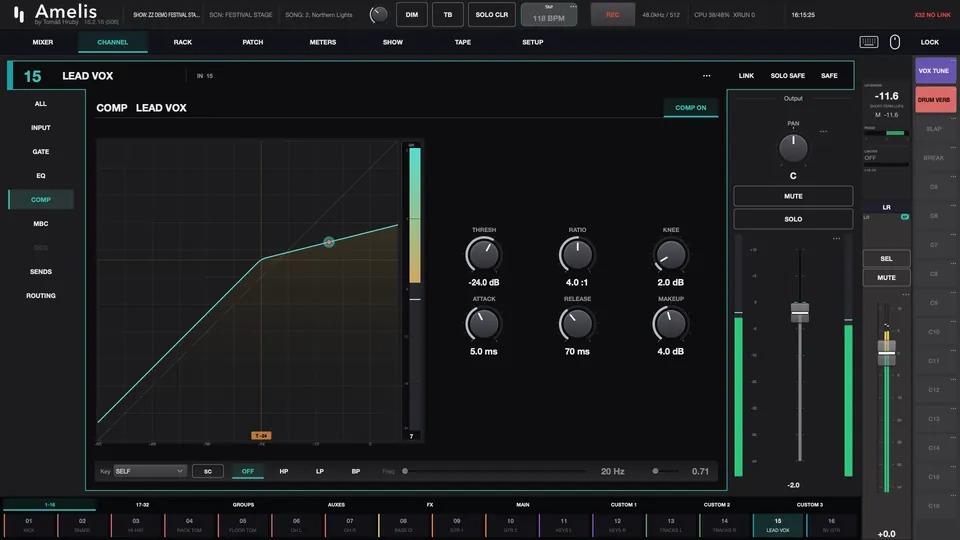Open the on-screen keyboard icon
The height and width of the screenshot is (540, 960).
click(x=869, y=42)
